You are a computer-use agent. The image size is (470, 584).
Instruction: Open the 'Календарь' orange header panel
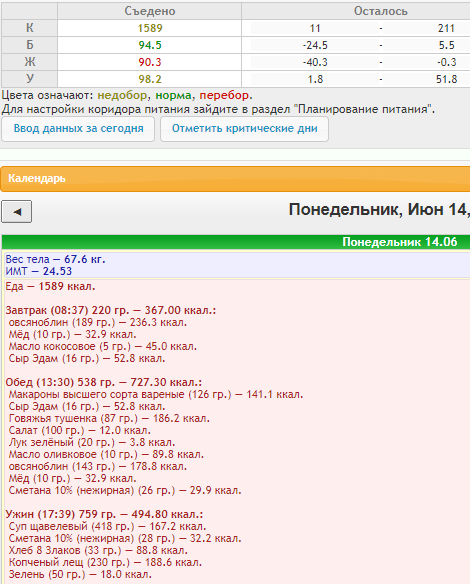click(235, 179)
